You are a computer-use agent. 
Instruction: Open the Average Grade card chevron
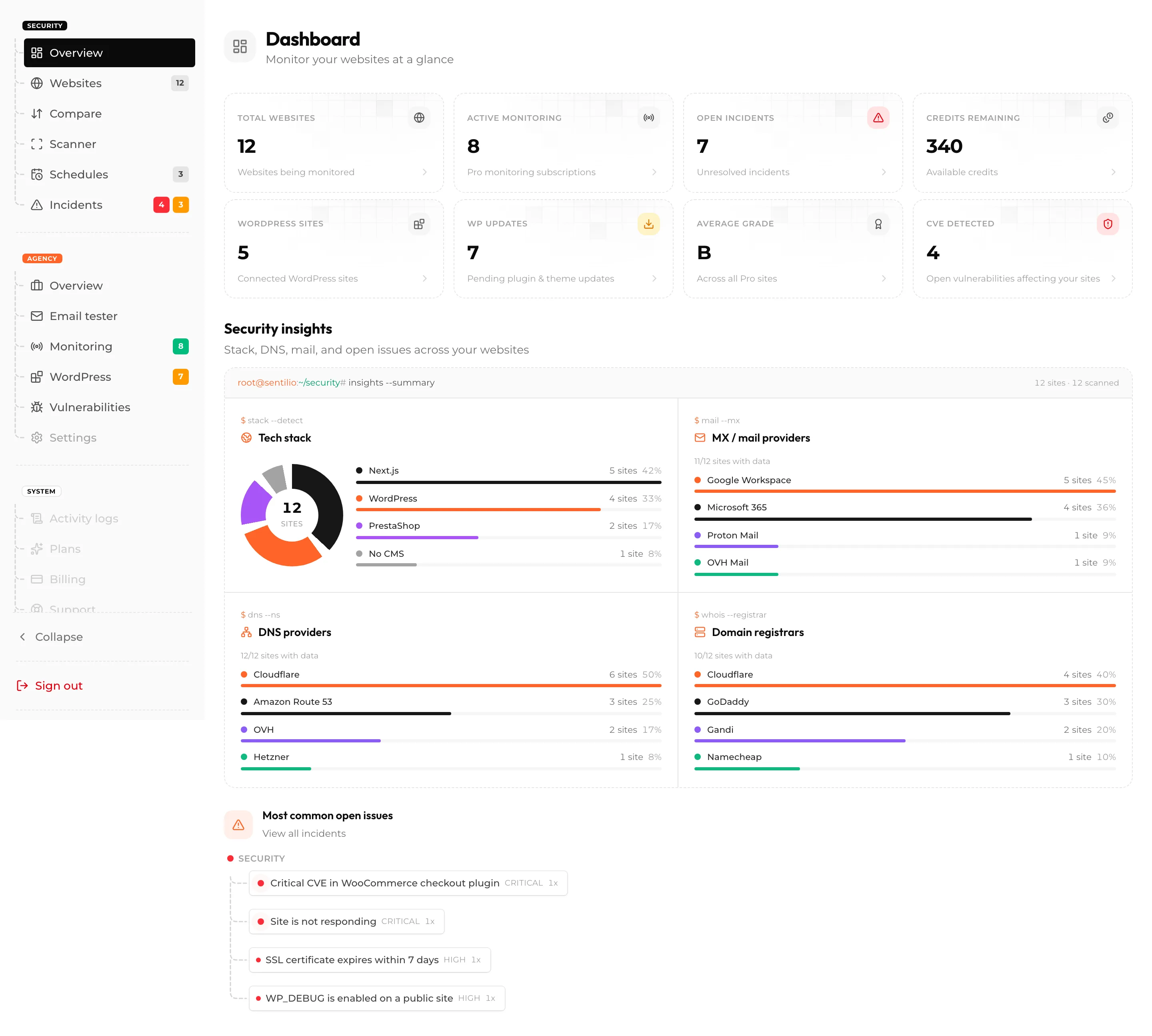pyautogui.click(x=883, y=278)
